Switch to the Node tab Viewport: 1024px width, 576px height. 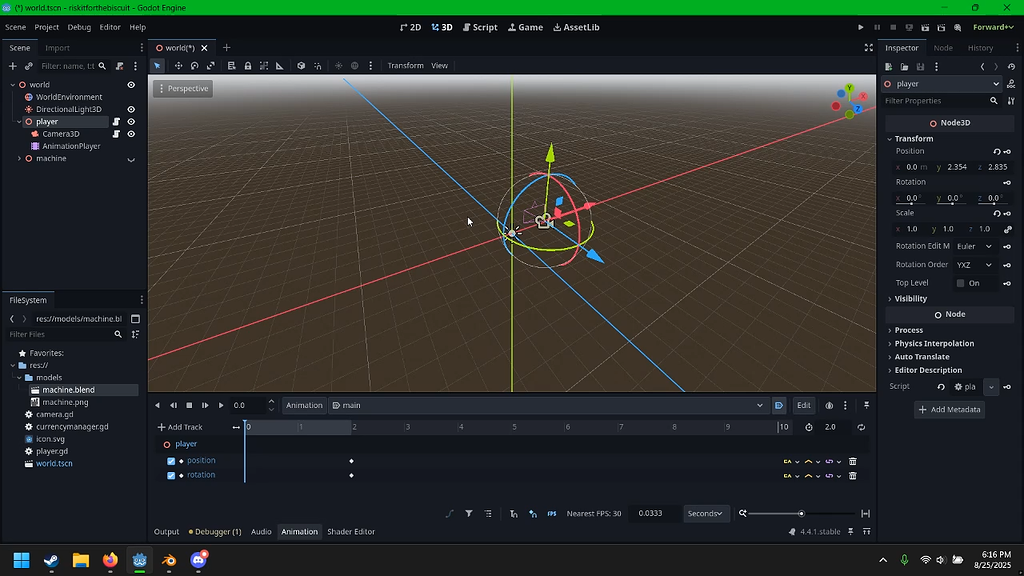(x=943, y=48)
